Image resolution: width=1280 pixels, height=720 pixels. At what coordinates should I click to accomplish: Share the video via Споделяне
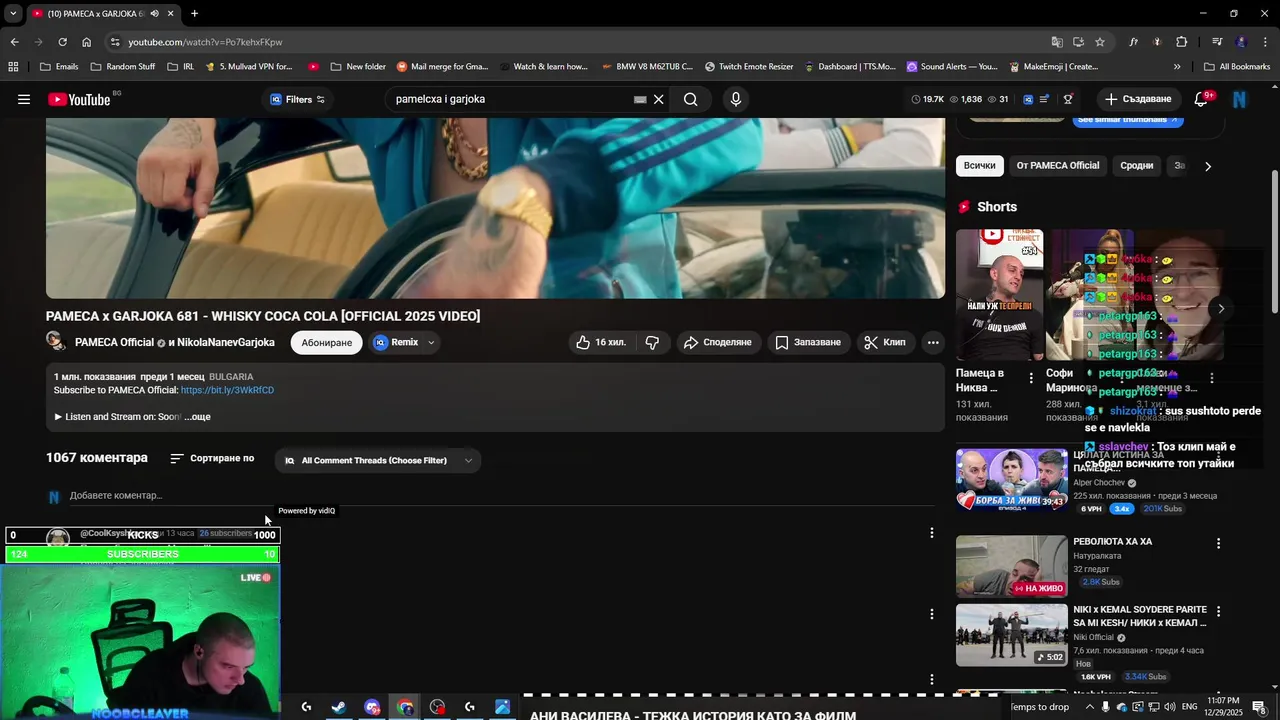[x=718, y=342]
